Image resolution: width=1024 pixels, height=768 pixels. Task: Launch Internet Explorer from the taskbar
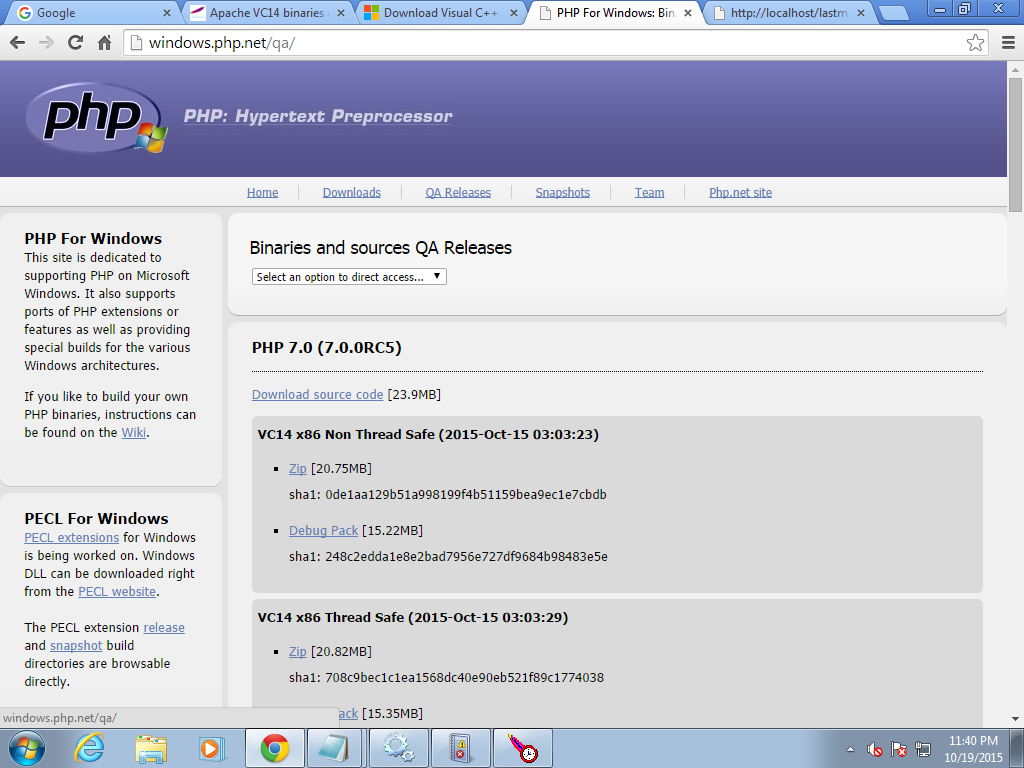click(x=89, y=748)
